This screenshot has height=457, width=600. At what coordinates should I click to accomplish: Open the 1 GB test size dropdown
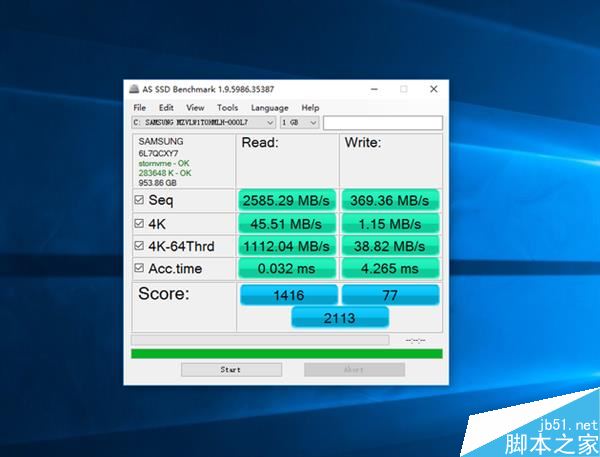point(299,122)
